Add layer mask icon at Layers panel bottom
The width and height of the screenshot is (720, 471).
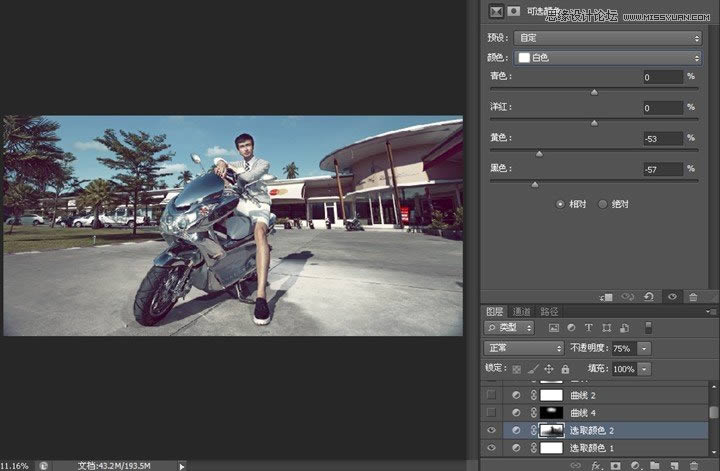[x=615, y=465]
